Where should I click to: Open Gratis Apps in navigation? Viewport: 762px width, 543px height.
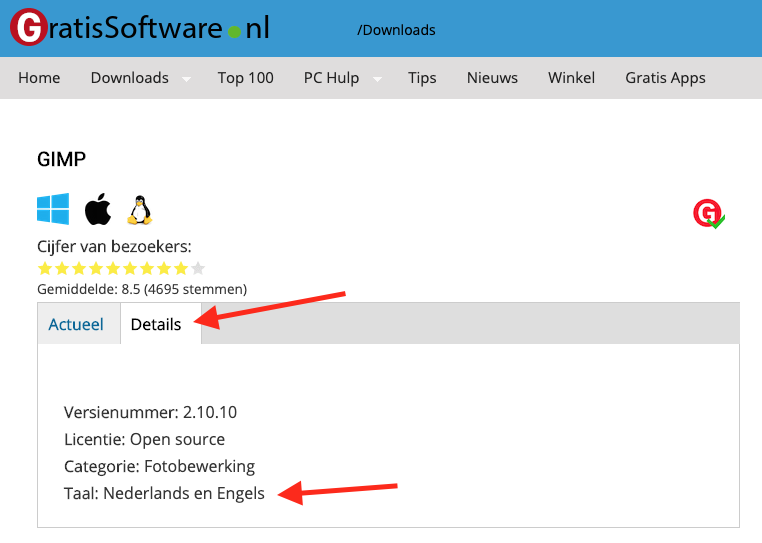[665, 78]
